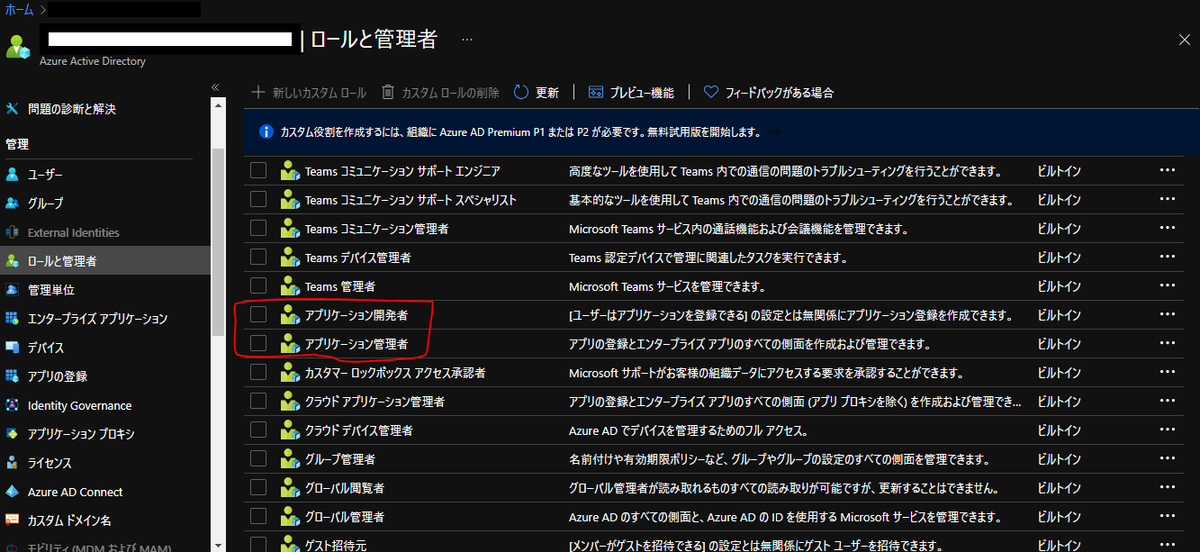The width and height of the screenshot is (1200, 552).
Task: Click role icon of アプリケーション開発者 row
Action: (290, 315)
